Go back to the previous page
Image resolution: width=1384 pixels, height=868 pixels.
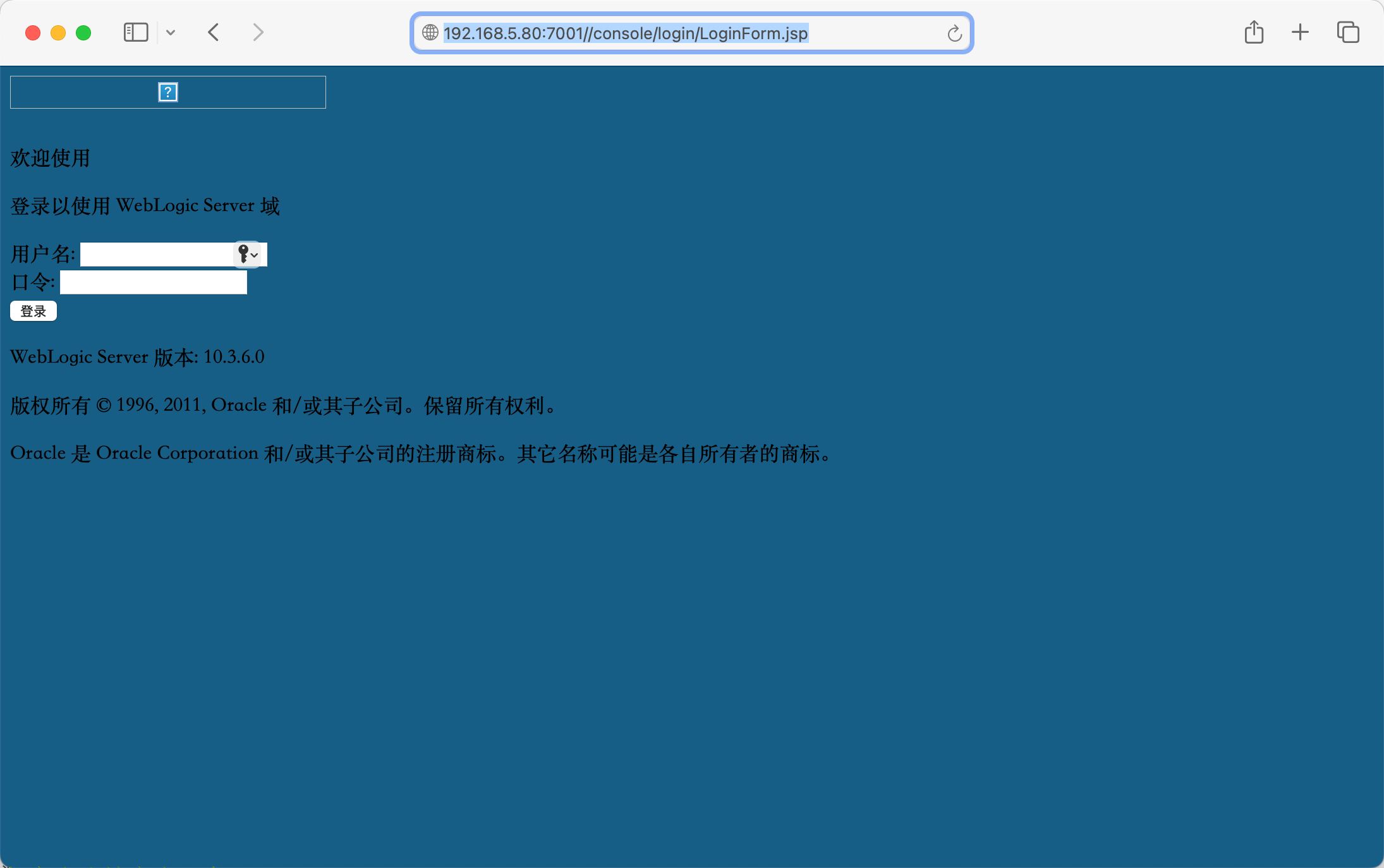214,32
